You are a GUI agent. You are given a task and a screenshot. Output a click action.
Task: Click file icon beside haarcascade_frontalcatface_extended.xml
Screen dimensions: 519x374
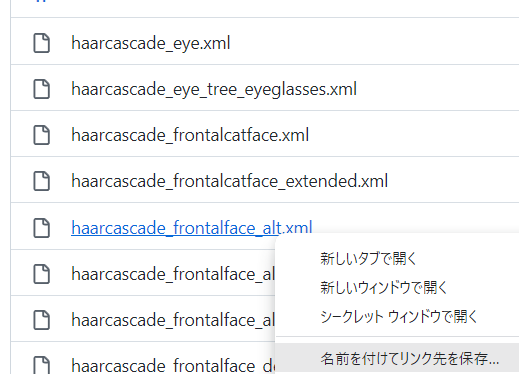click(42, 181)
